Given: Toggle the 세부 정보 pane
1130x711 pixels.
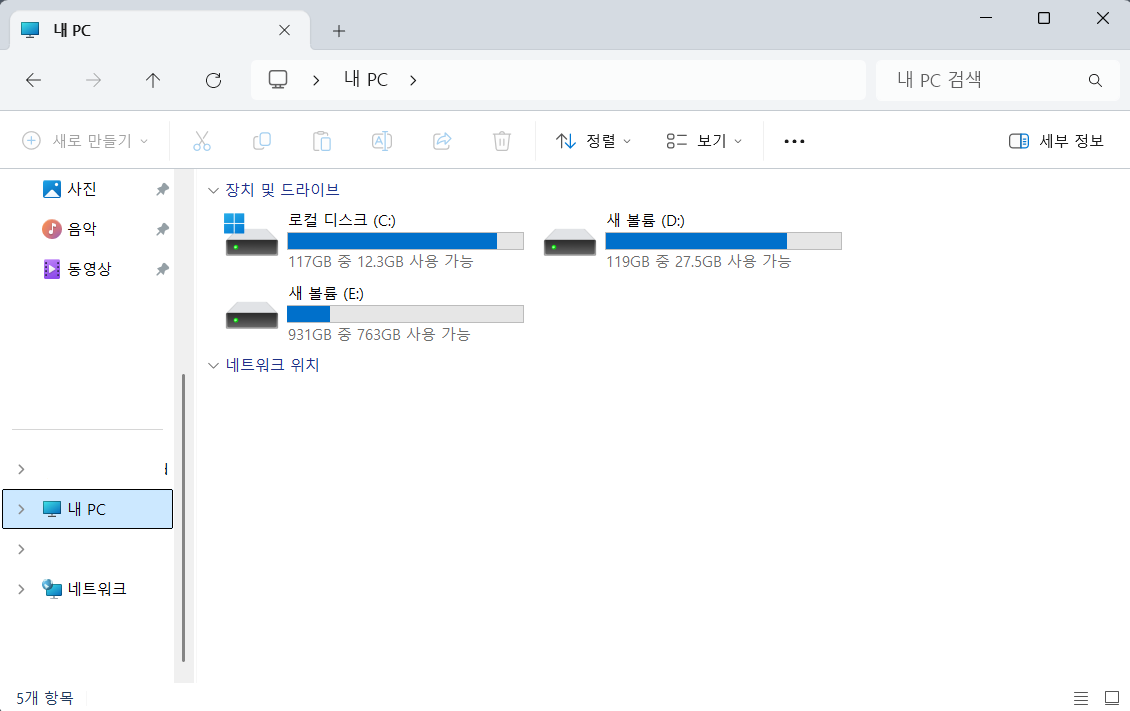Looking at the screenshot, I should pyautogui.click(x=1056, y=141).
